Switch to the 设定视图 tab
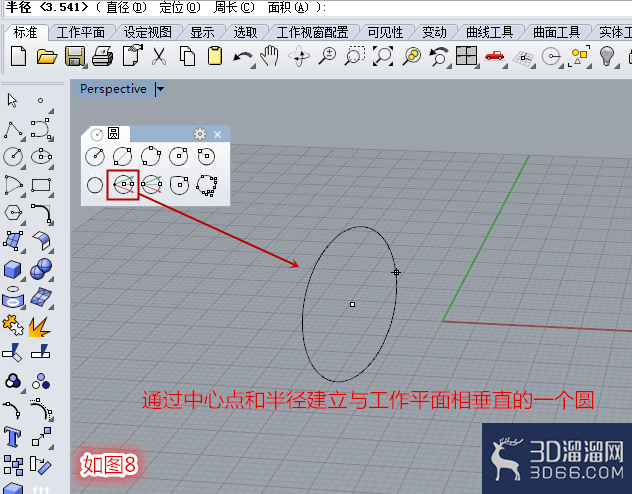This screenshot has width=632, height=494. click(148, 32)
